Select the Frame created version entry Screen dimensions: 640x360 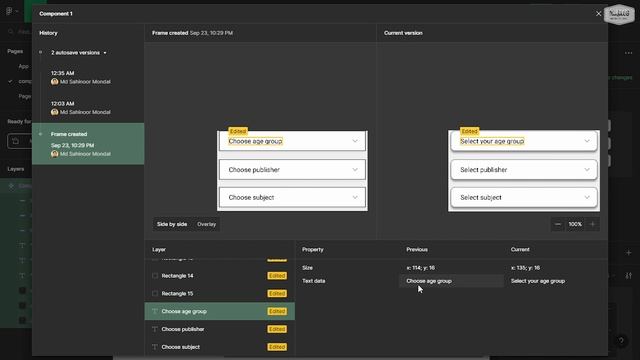click(88, 144)
